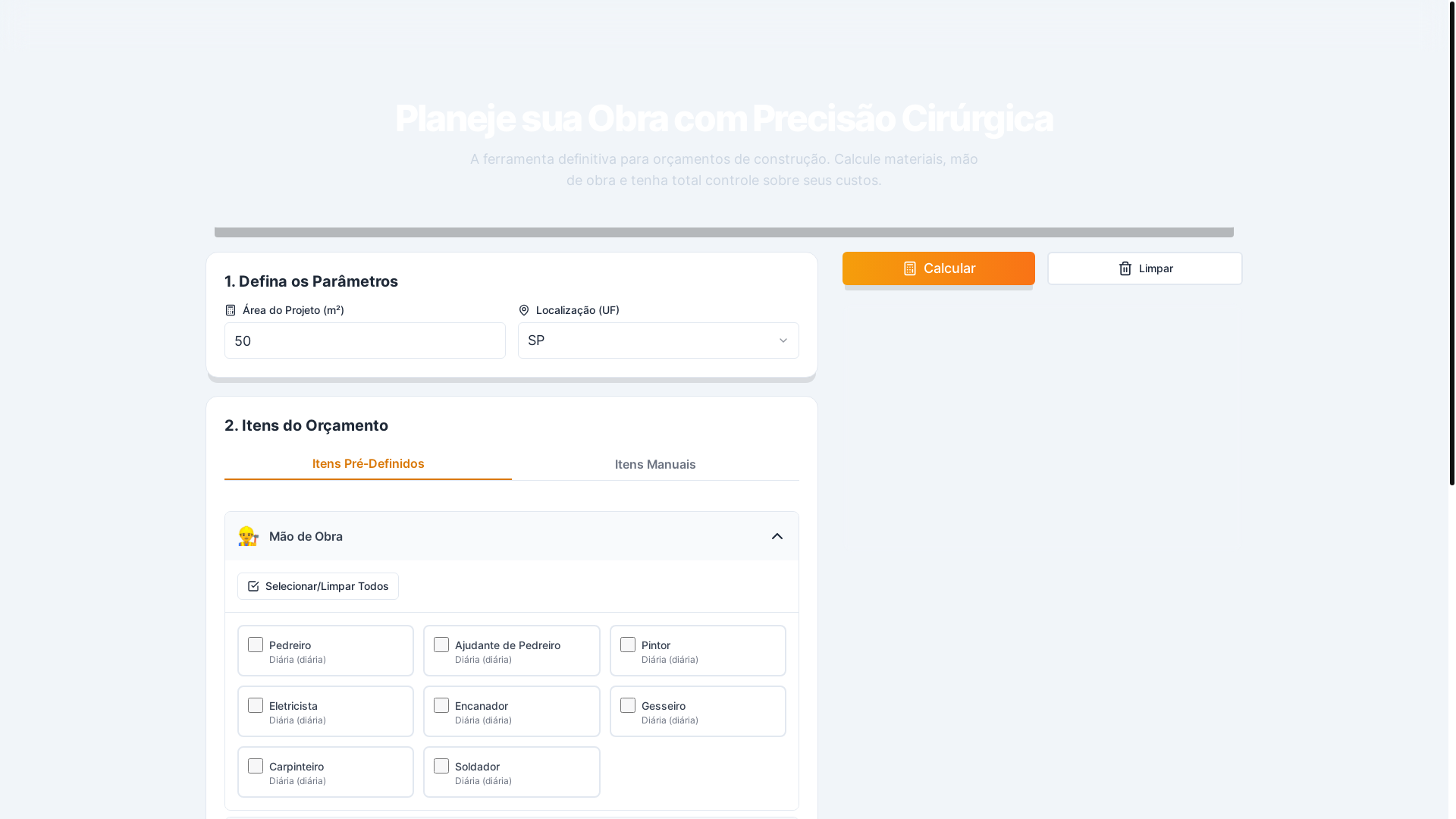Screen dimensions: 1456x819
Task: Switch to Itens Pré-Definidos tab
Action: click(x=368, y=463)
